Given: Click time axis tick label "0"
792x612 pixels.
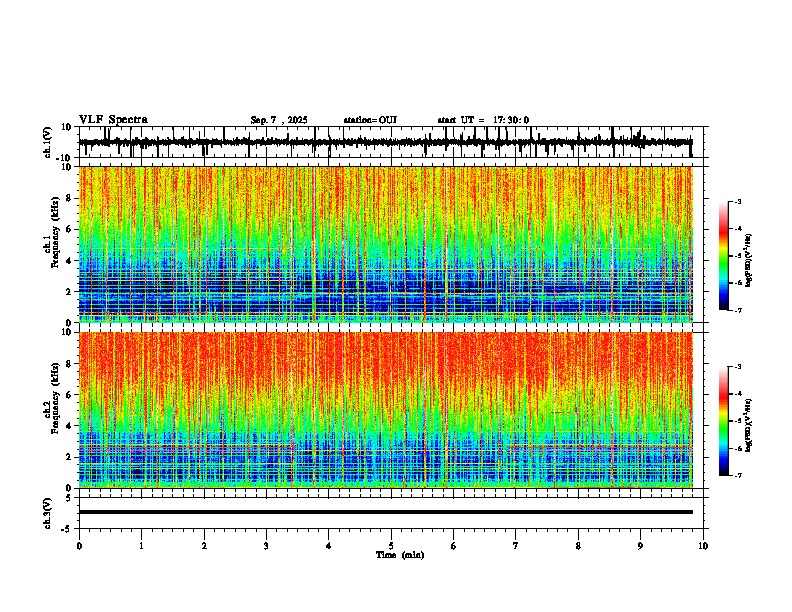Looking at the screenshot, I should pyautogui.click(x=79, y=546).
